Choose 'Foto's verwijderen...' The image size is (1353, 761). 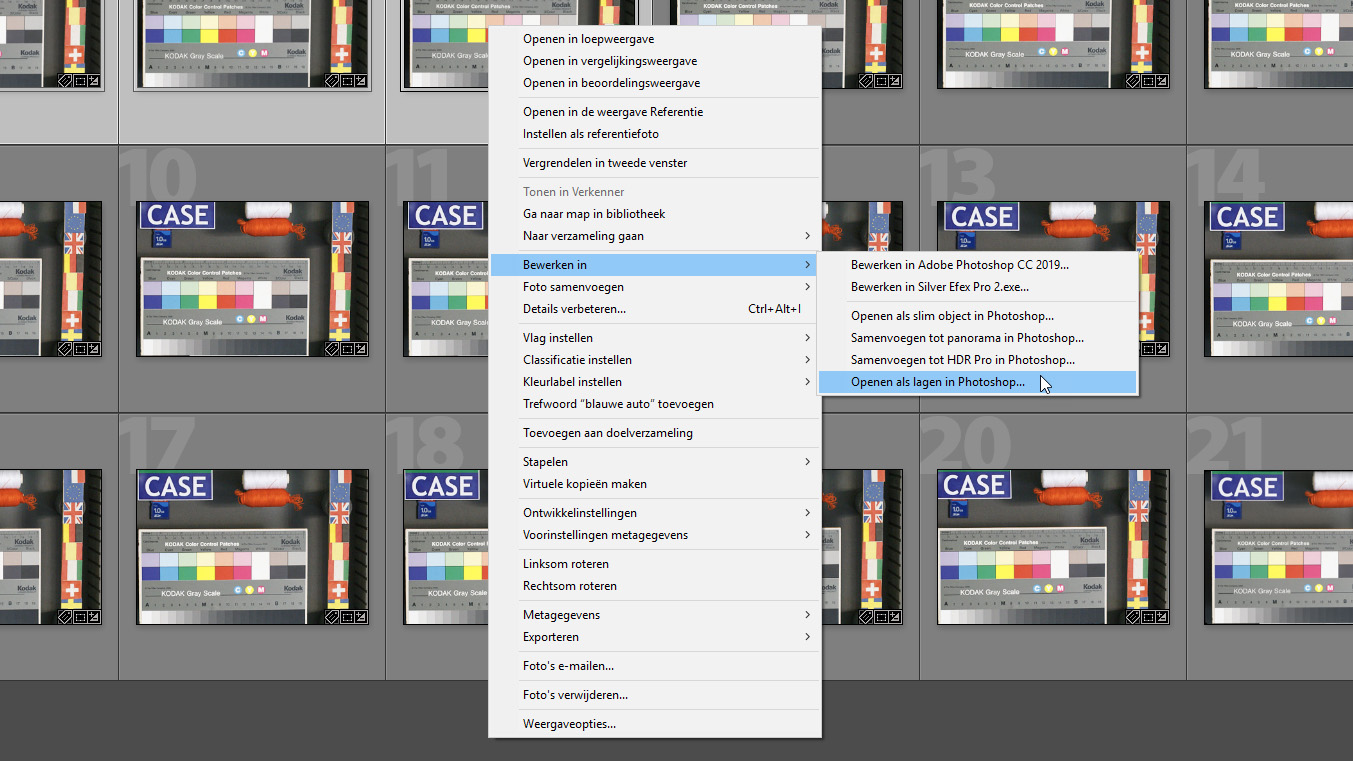pyautogui.click(x=655, y=695)
